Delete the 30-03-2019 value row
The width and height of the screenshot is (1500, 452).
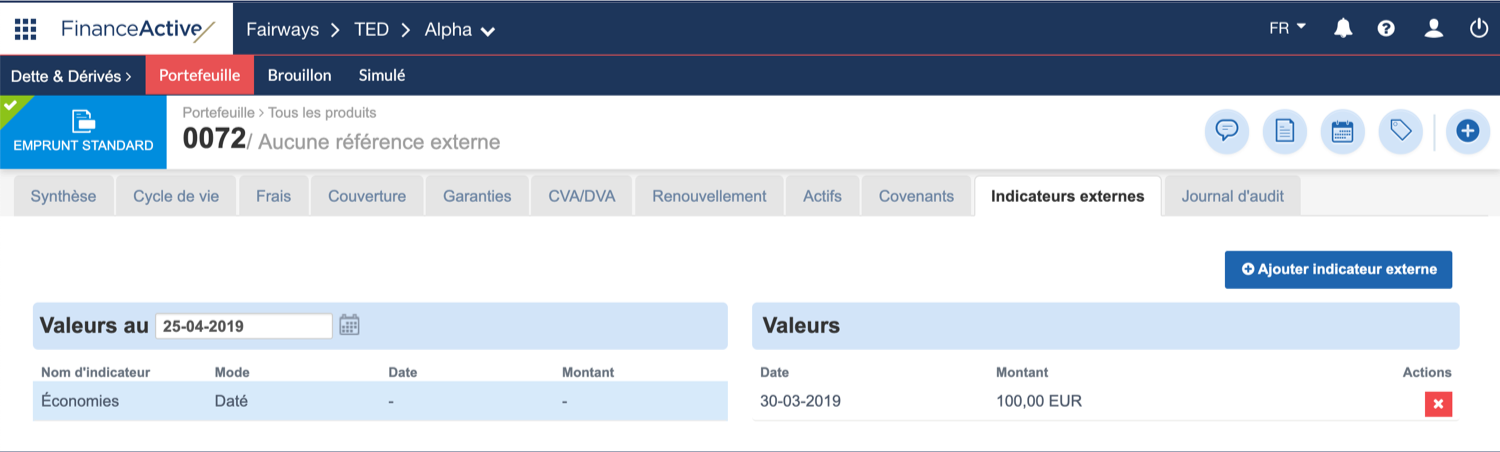pyautogui.click(x=1438, y=404)
